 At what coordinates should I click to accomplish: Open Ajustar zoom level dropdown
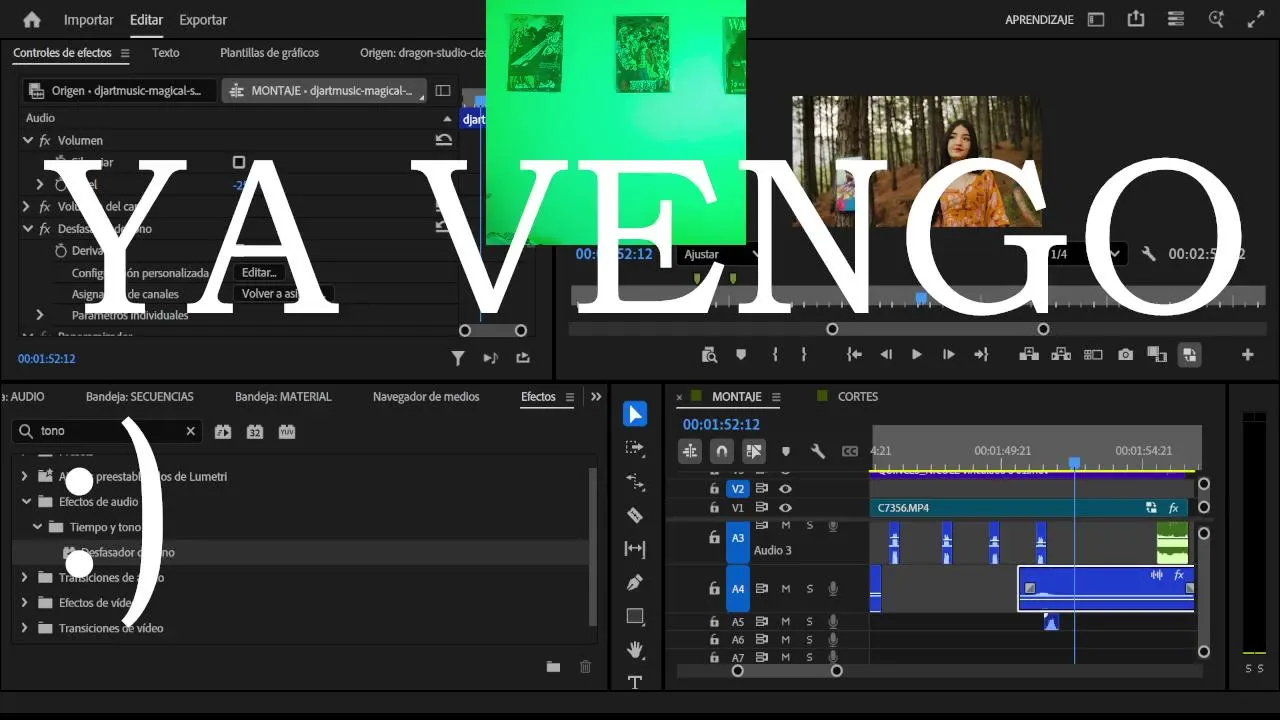(x=721, y=254)
